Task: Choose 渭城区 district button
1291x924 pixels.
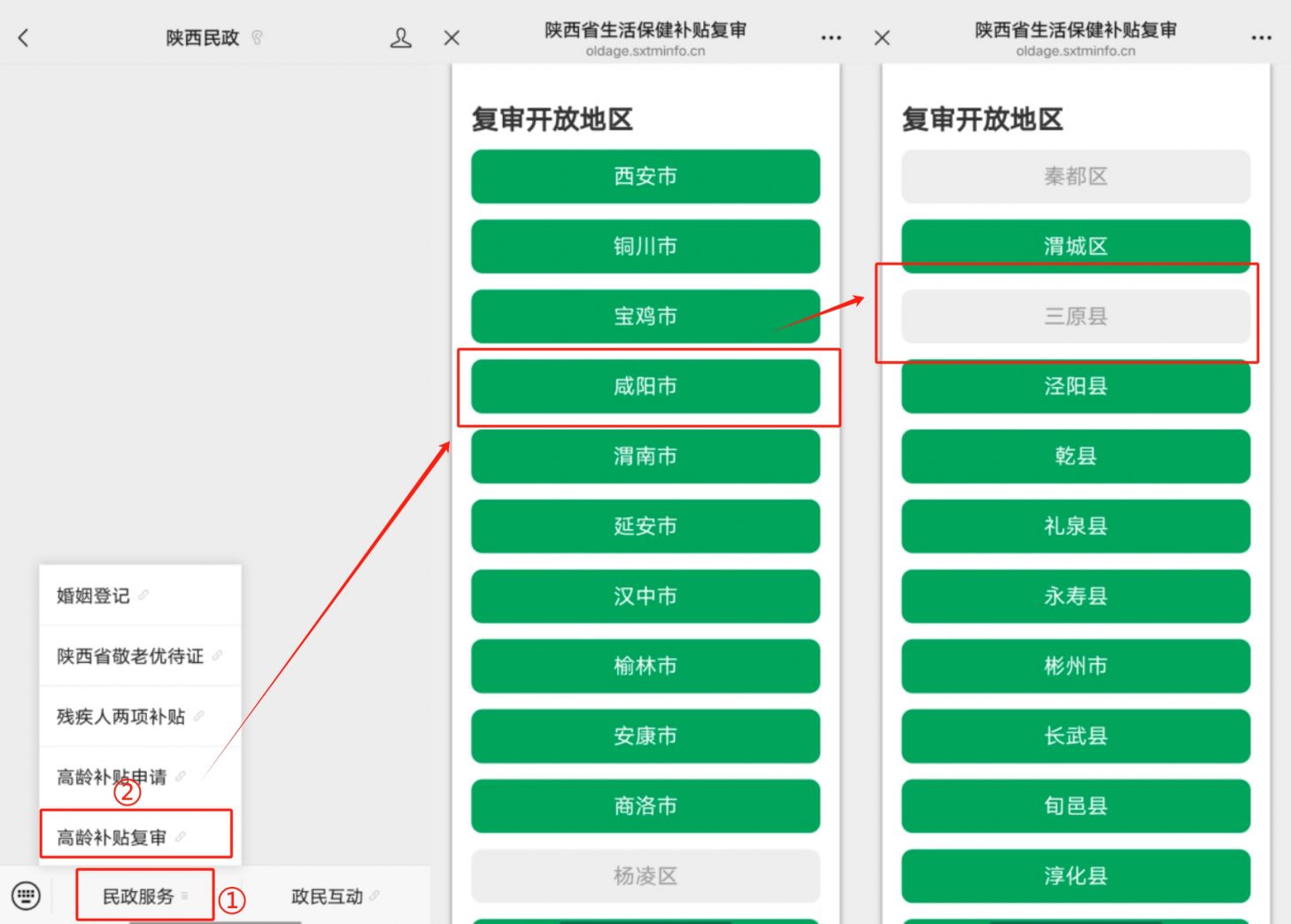Action: tap(1076, 246)
